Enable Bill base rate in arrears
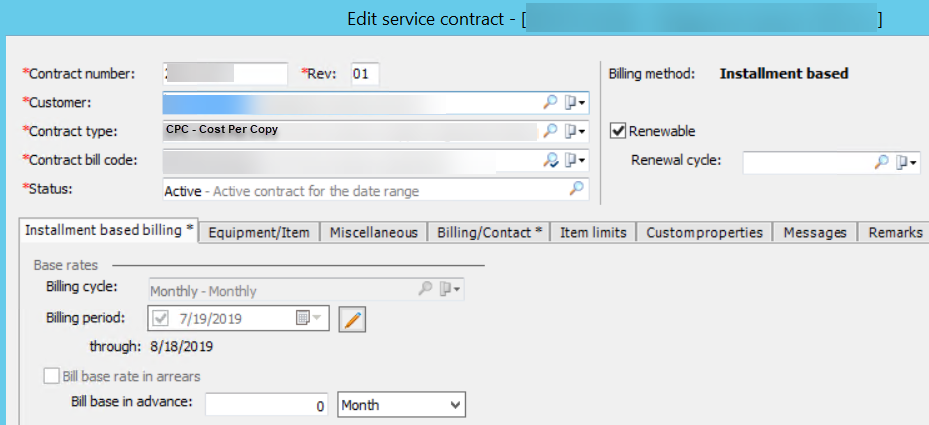Viewport: 929px width, 425px height. pos(52,376)
